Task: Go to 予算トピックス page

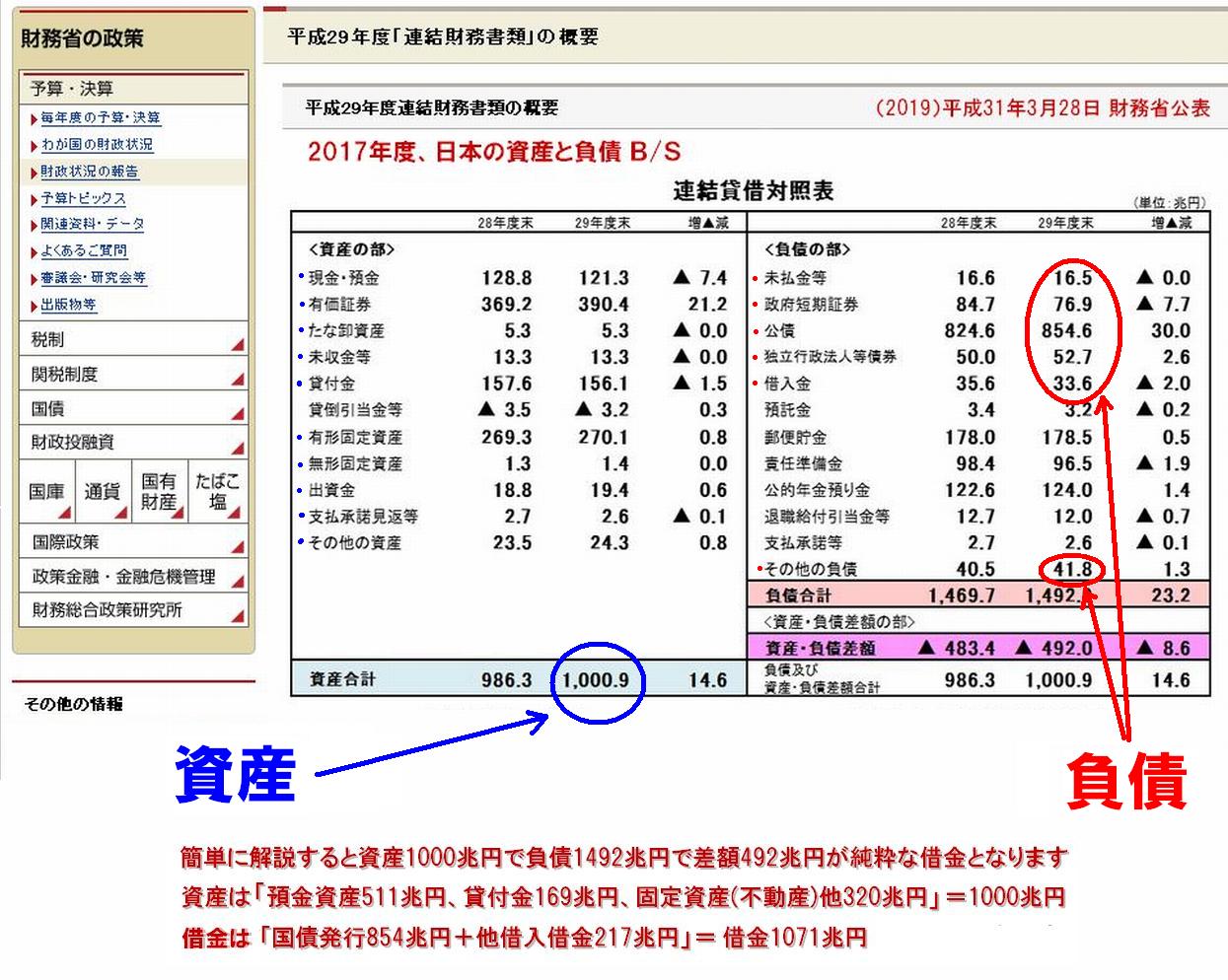Action: click(x=84, y=198)
